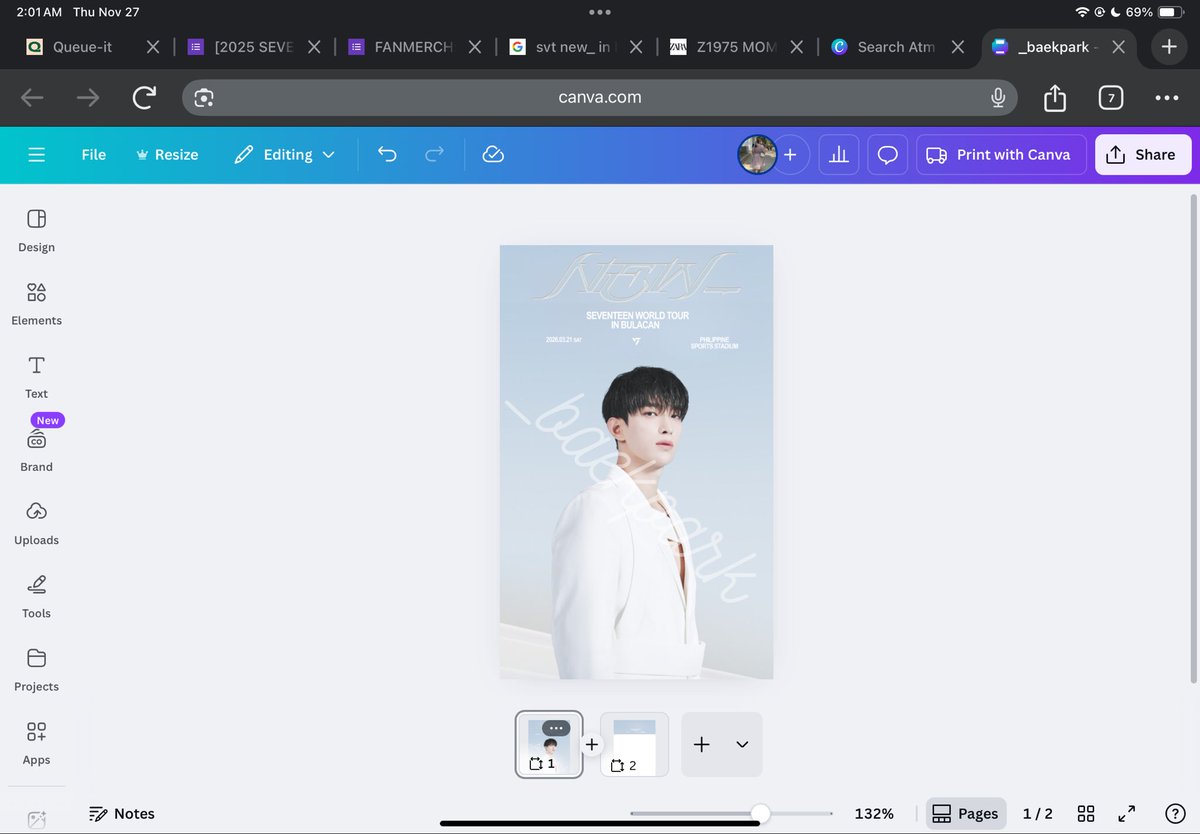Open browser more options menu

pyautogui.click(x=1166, y=97)
